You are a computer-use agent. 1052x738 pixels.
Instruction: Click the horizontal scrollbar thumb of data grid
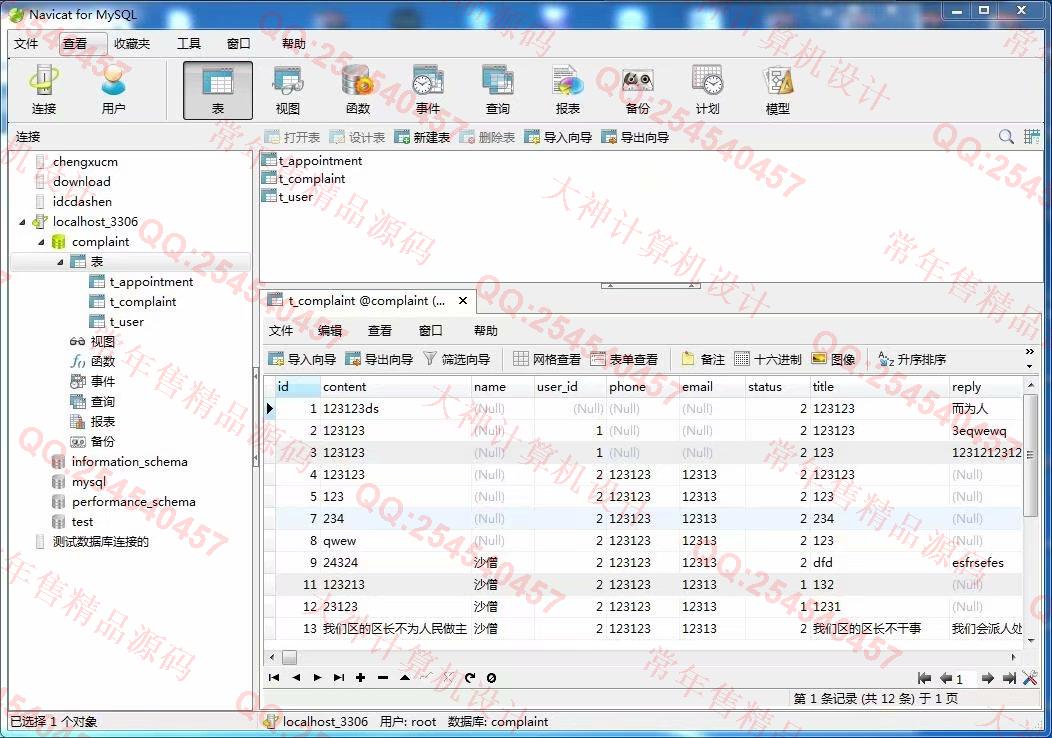(x=289, y=657)
